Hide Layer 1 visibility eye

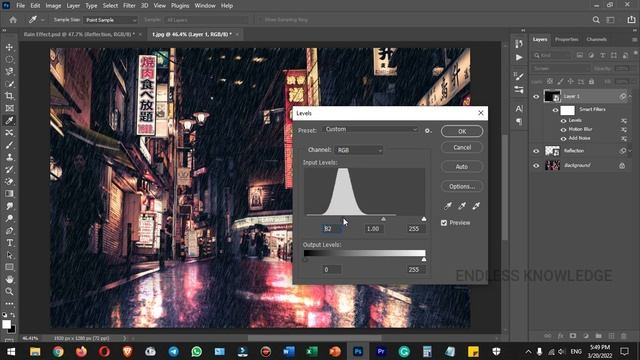(536, 97)
